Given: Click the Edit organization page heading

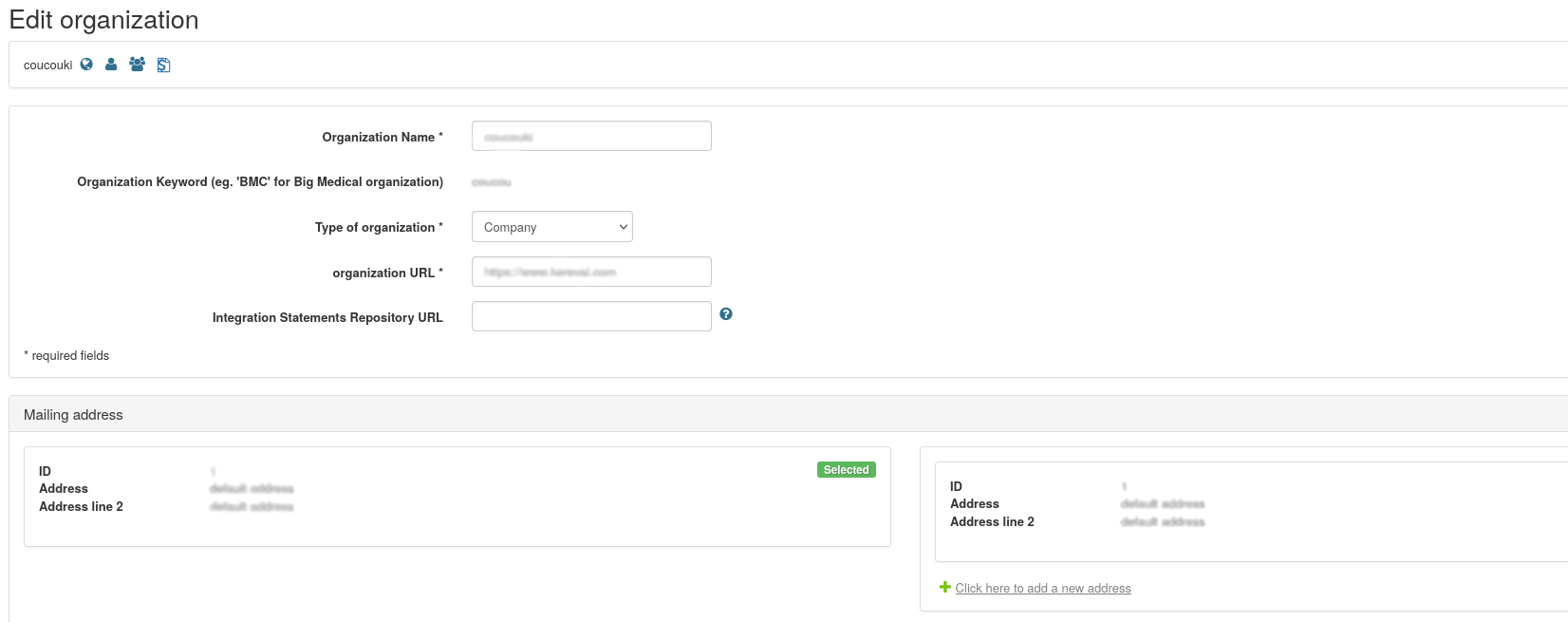Looking at the screenshot, I should [x=103, y=20].
